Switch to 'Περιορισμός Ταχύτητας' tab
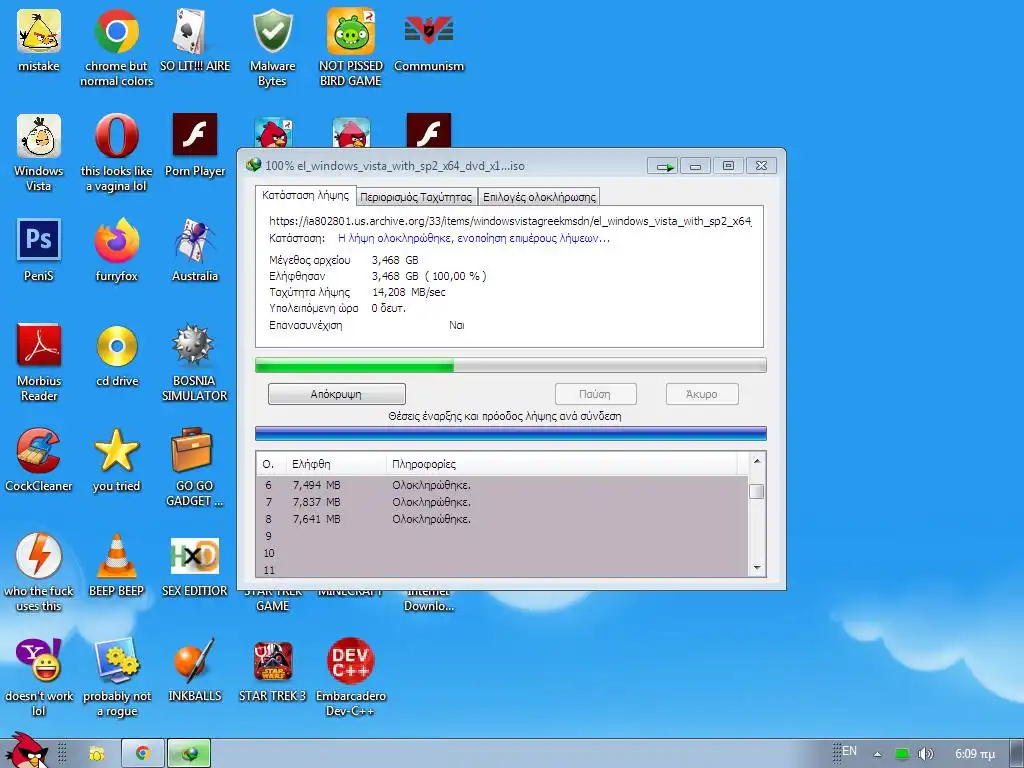 (x=416, y=197)
